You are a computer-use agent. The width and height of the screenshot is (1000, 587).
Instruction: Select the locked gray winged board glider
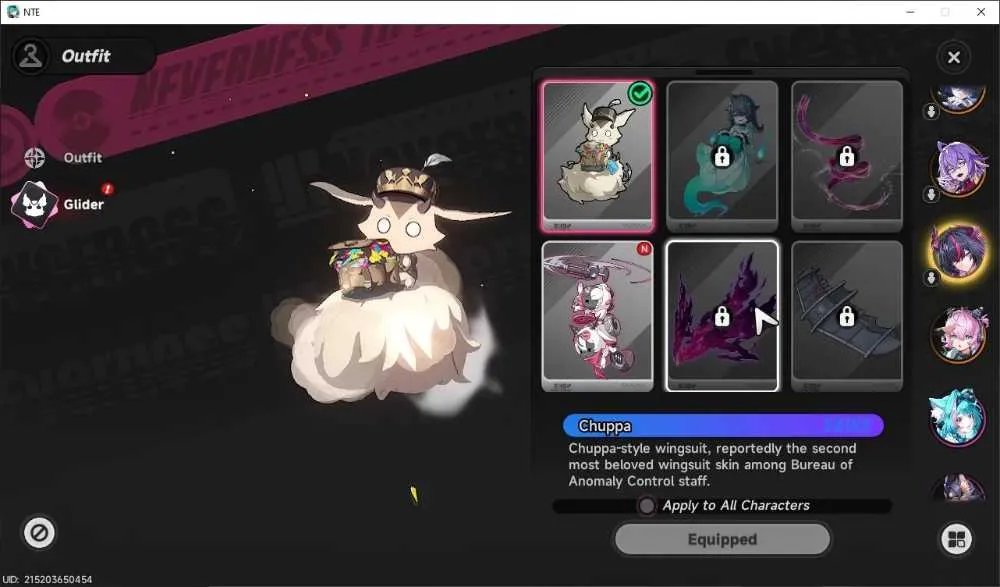(847, 316)
